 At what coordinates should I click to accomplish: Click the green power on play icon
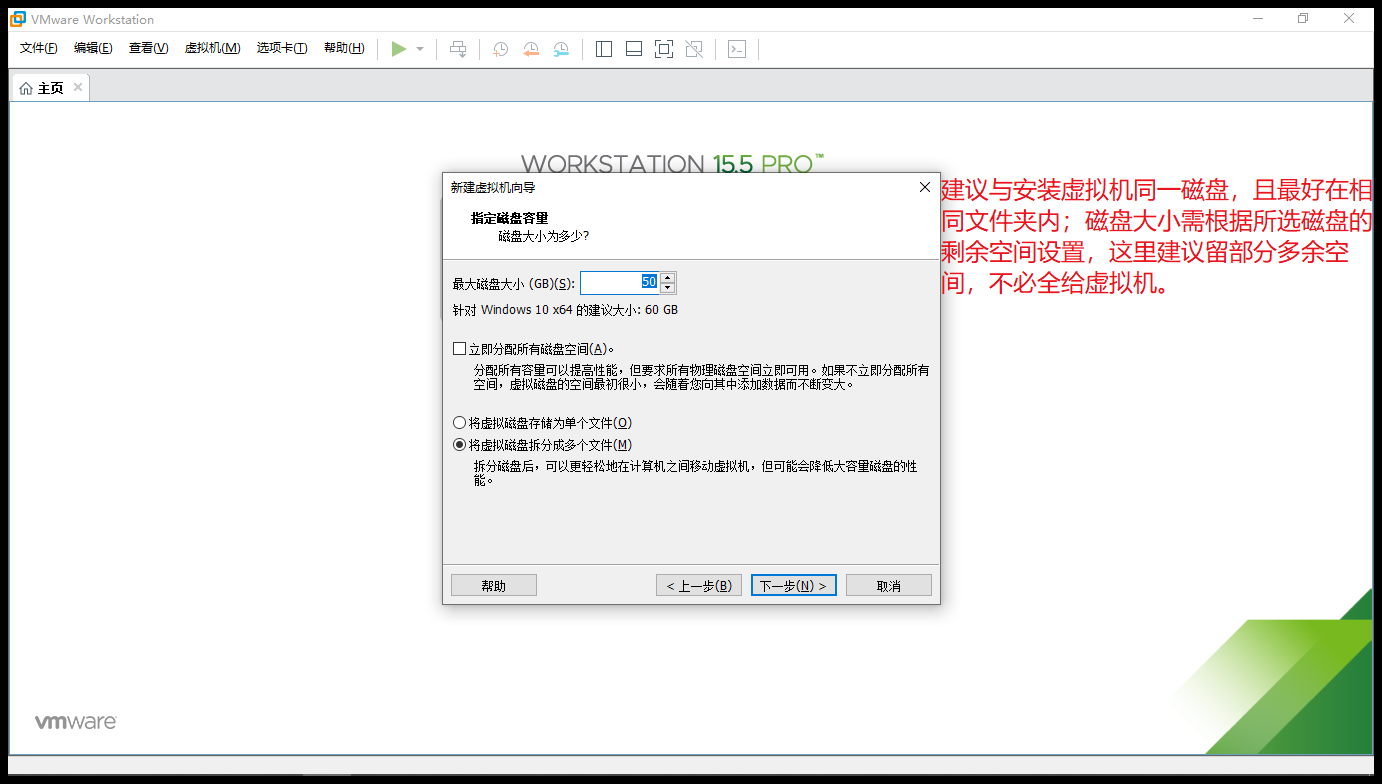click(x=399, y=49)
